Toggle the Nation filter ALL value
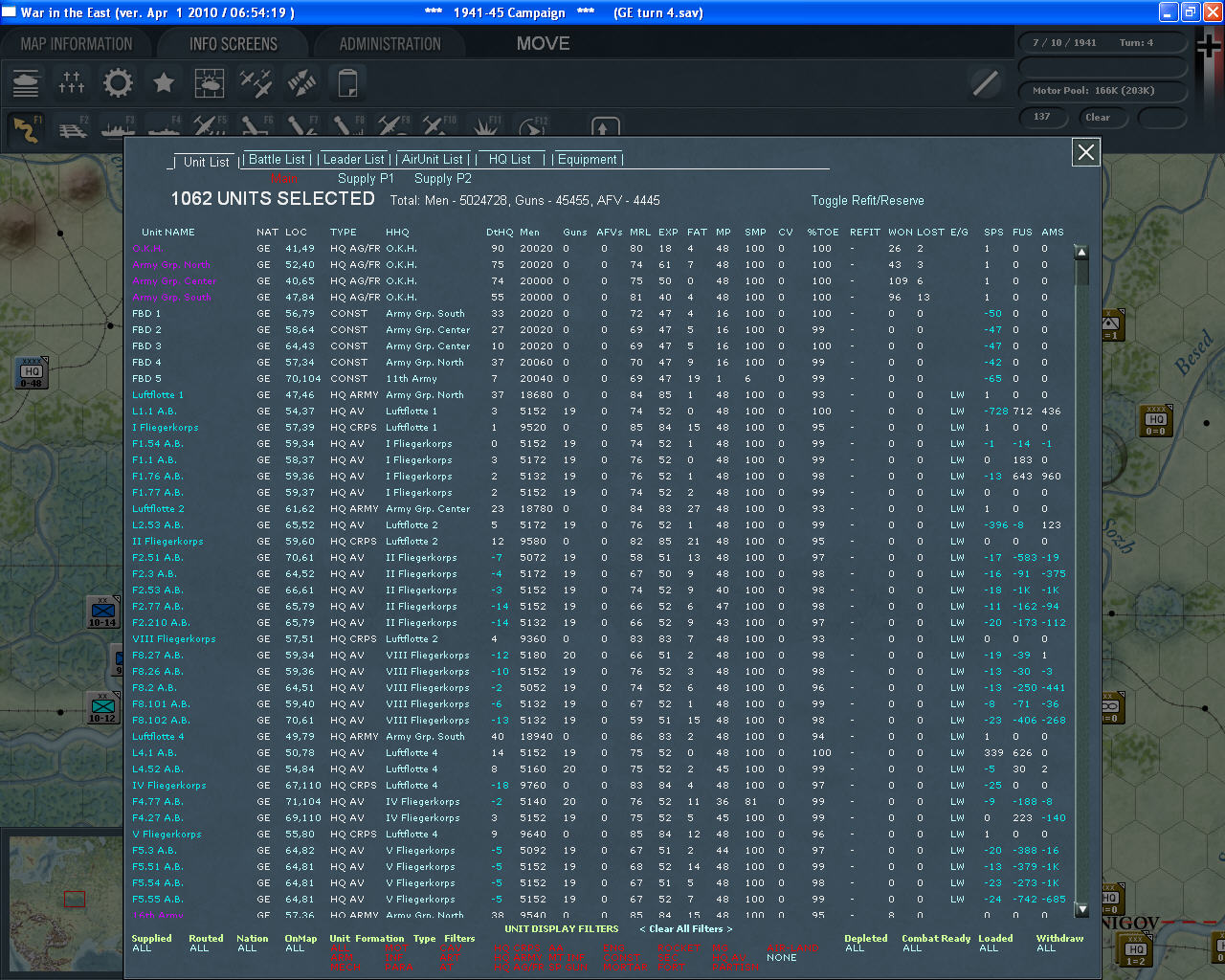This screenshot has height=980, width=1225. (x=247, y=948)
